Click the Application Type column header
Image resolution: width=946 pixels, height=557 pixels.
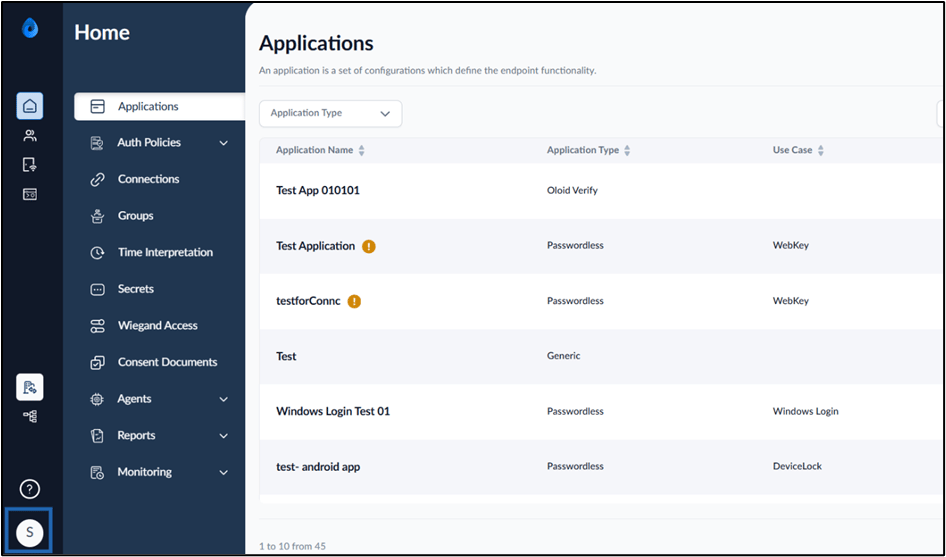click(x=583, y=150)
